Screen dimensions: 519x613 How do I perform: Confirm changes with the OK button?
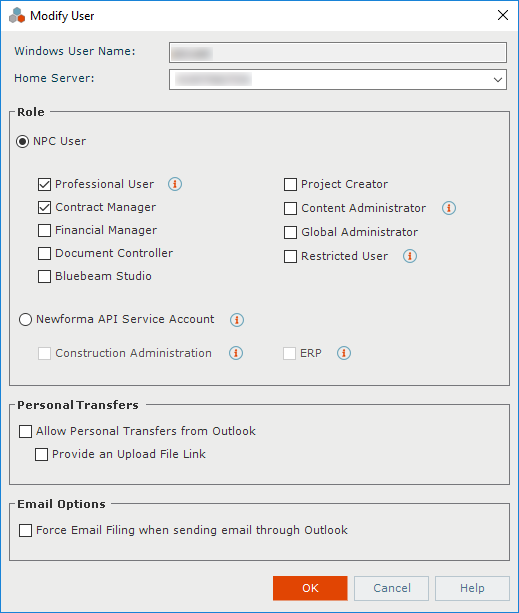310,588
